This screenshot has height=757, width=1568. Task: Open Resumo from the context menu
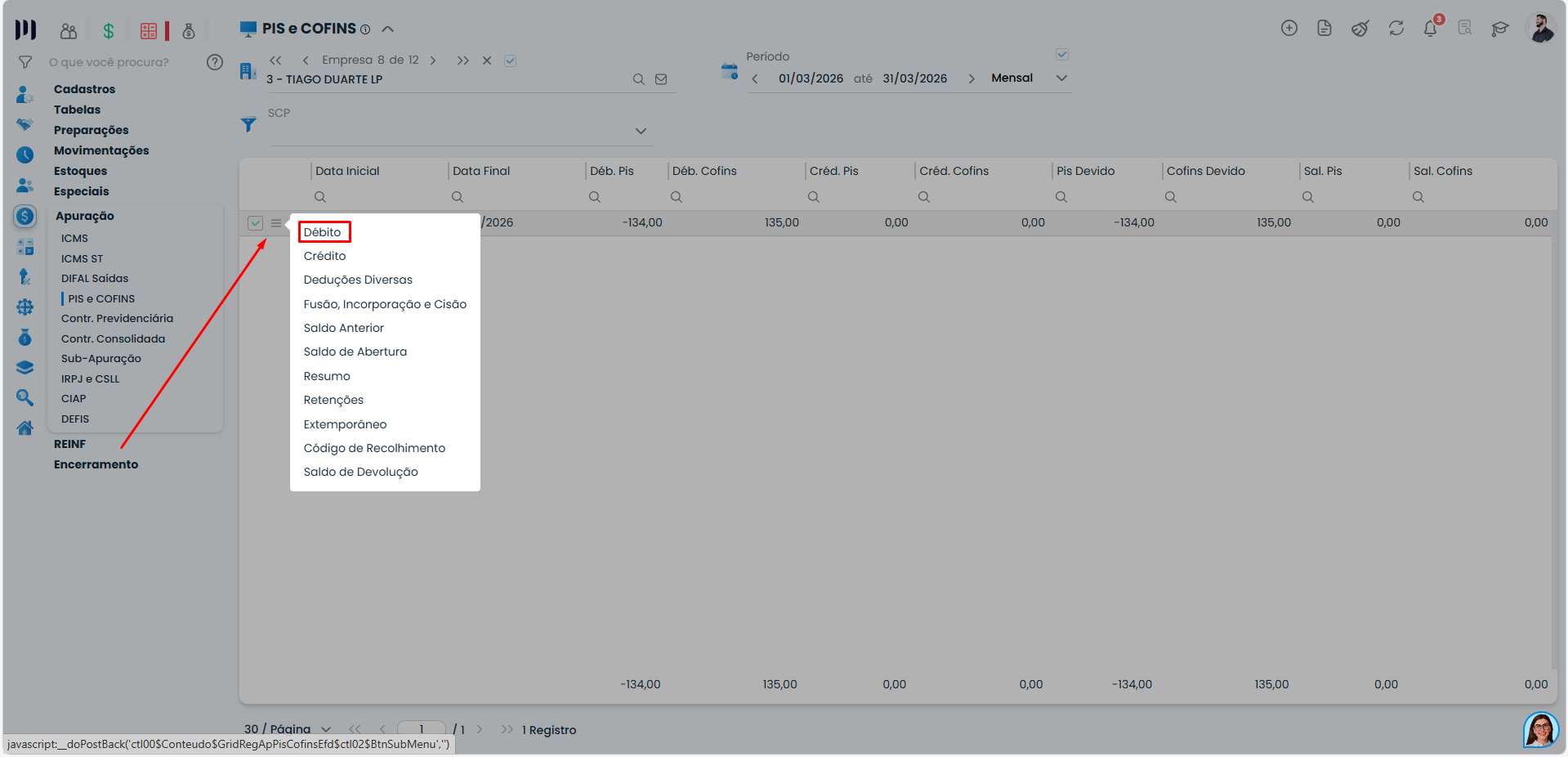(327, 376)
